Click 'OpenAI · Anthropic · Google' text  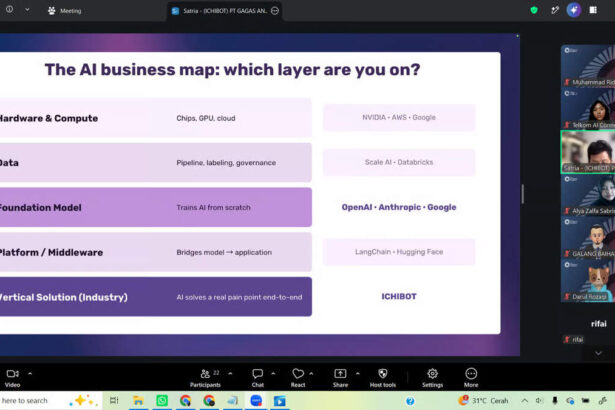[x=399, y=207]
